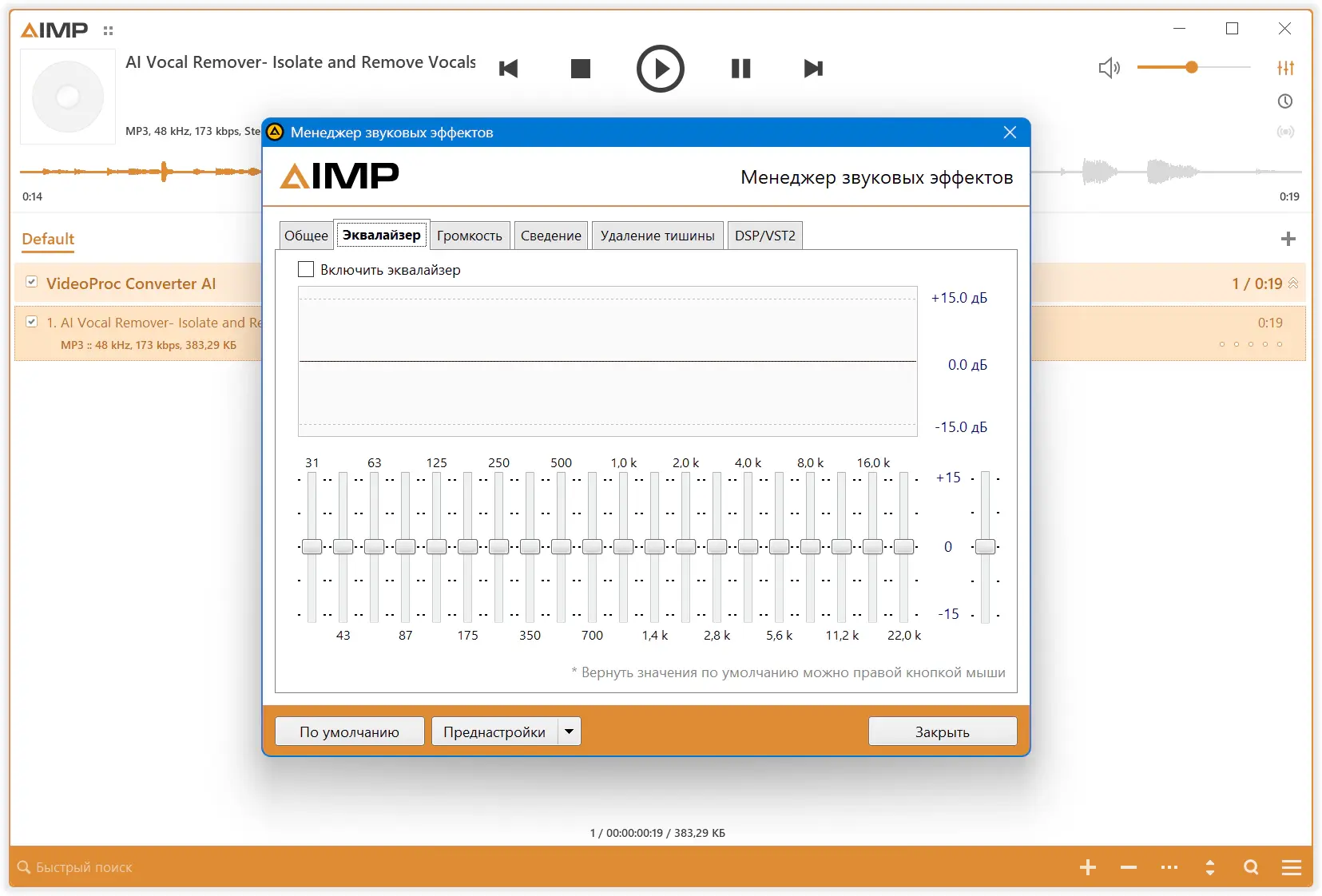Viewport: 1322px width, 896px height.
Task: Open the hamburger menu in the bottom bar
Action: [1292, 867]
